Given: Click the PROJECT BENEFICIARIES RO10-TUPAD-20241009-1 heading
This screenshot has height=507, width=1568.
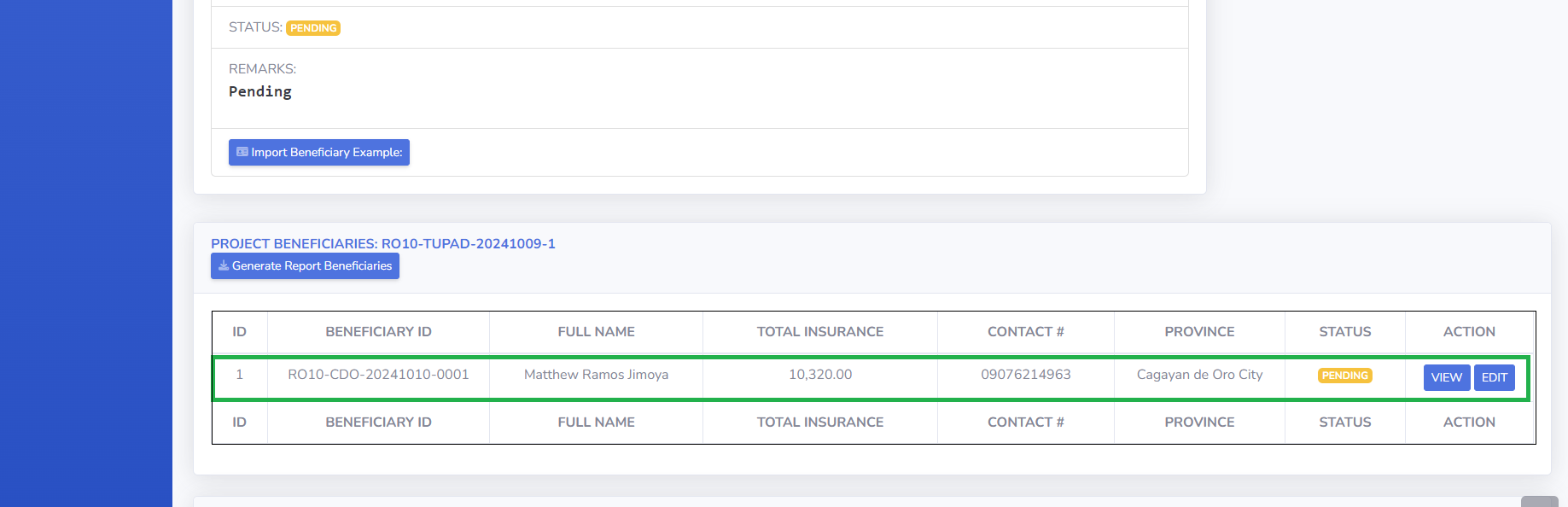Looking at the screenshot, I should (383, 243).
